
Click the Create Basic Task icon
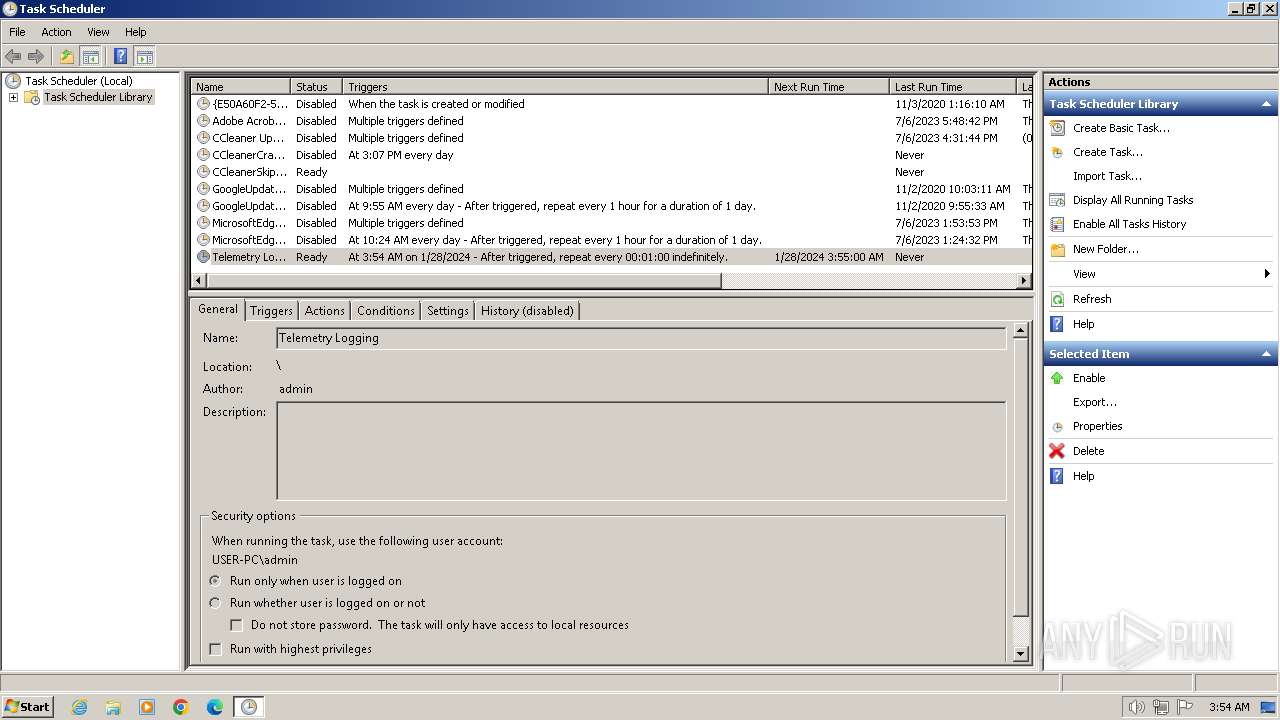coord(1057,128)
